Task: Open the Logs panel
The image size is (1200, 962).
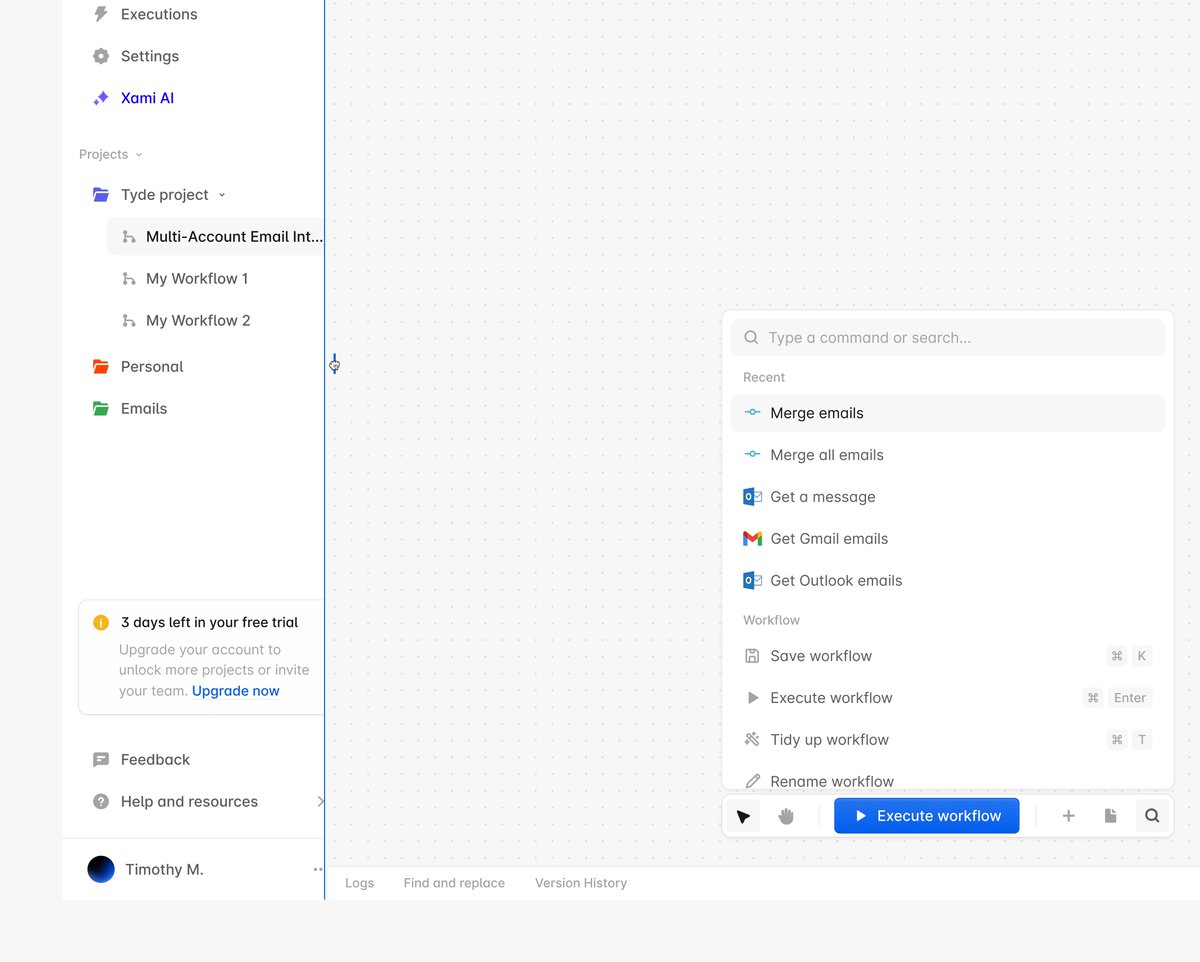Action: [x=360, y=883]
